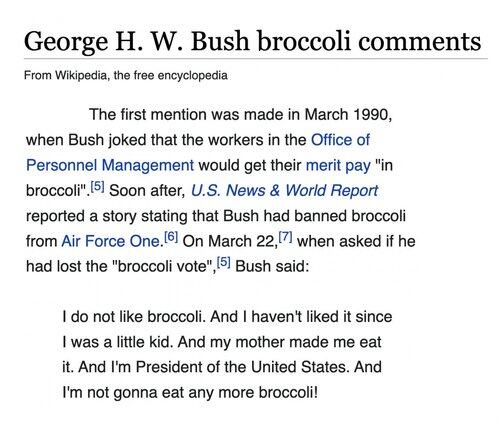This screenshot has height=433, width=500.
Task: Click "President of the United States" in quote
Action: click(243, 367)
